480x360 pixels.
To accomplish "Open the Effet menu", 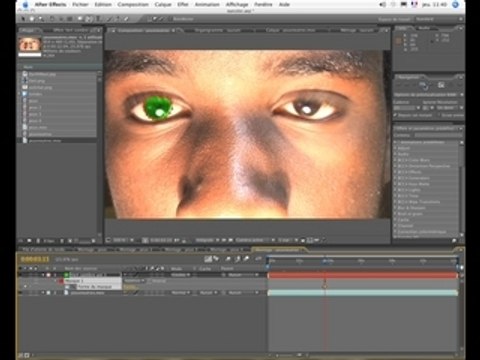I will [x=183, y=5].
